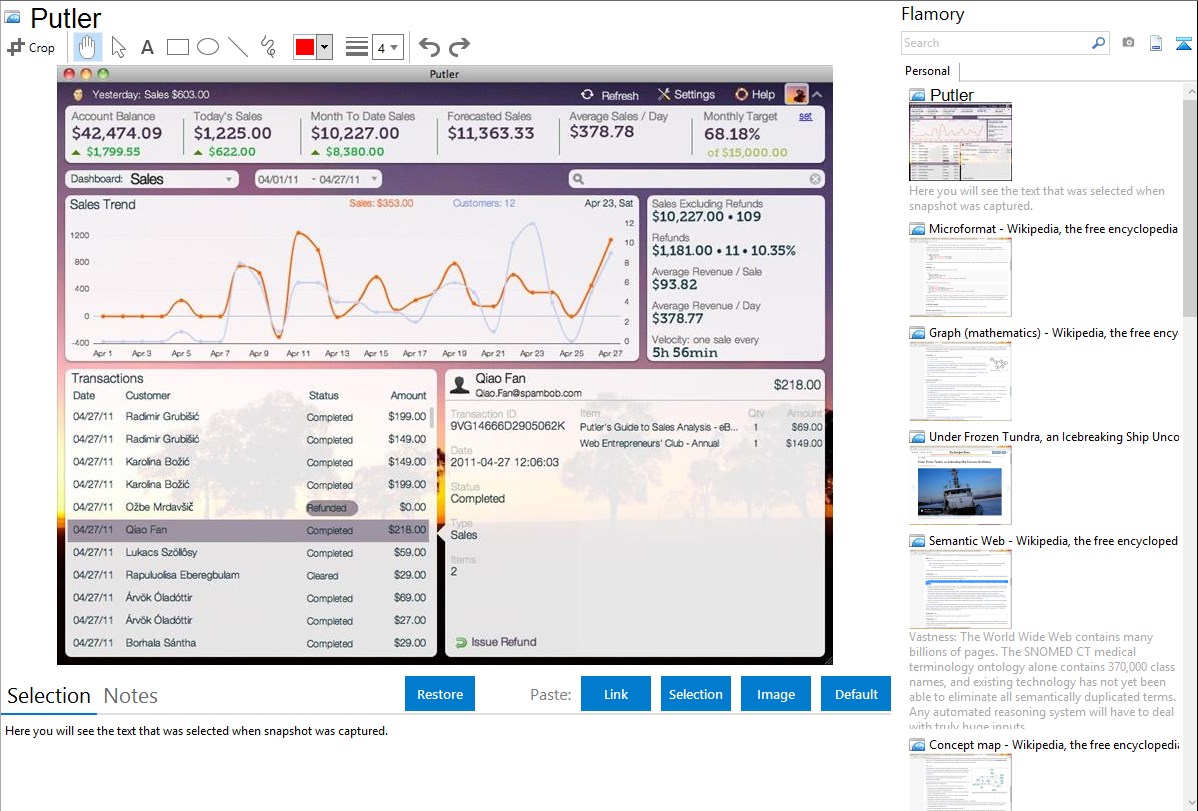The image size is (1198, 811).
Task: Click the Qiao.Fan@spambob.com email address
Action: coord(528,393)
